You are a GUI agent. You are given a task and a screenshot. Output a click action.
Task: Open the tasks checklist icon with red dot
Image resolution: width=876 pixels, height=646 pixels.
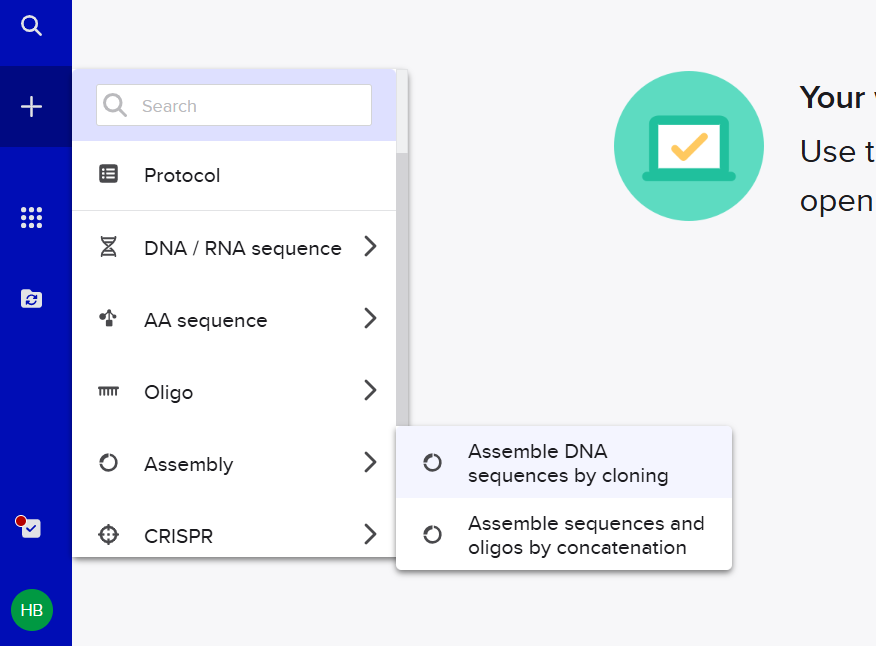pos(29,527)
